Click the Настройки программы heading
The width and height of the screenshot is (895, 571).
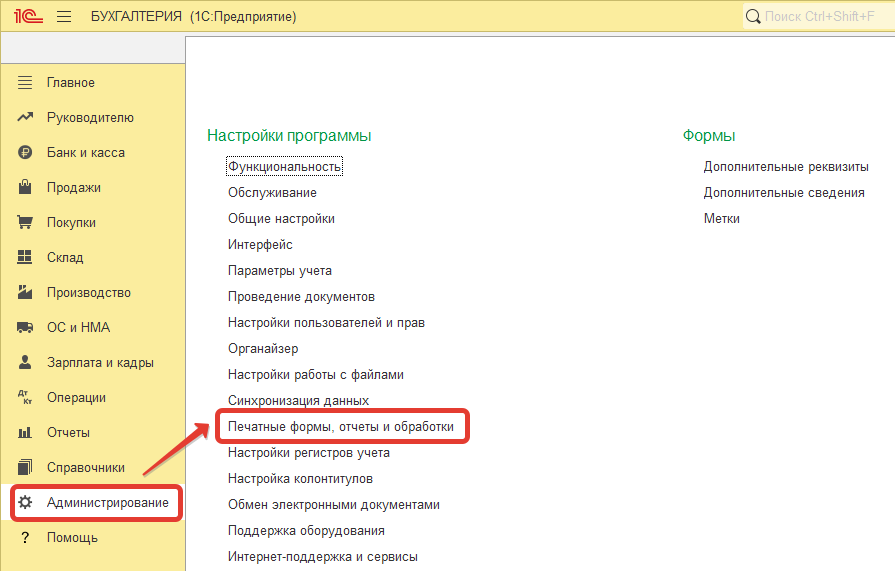[x=289, y=135]
